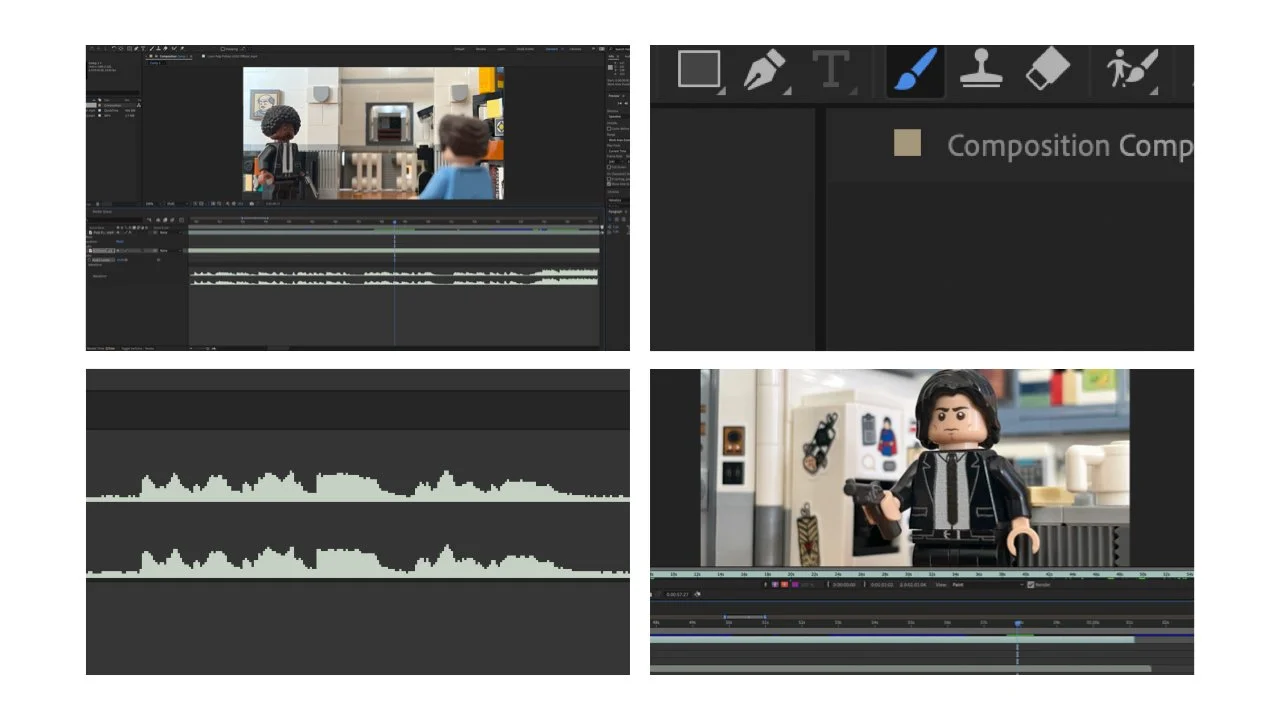Select the Type tool
This screenshot has height=720, width=1280.
click(x=830, y=70)
